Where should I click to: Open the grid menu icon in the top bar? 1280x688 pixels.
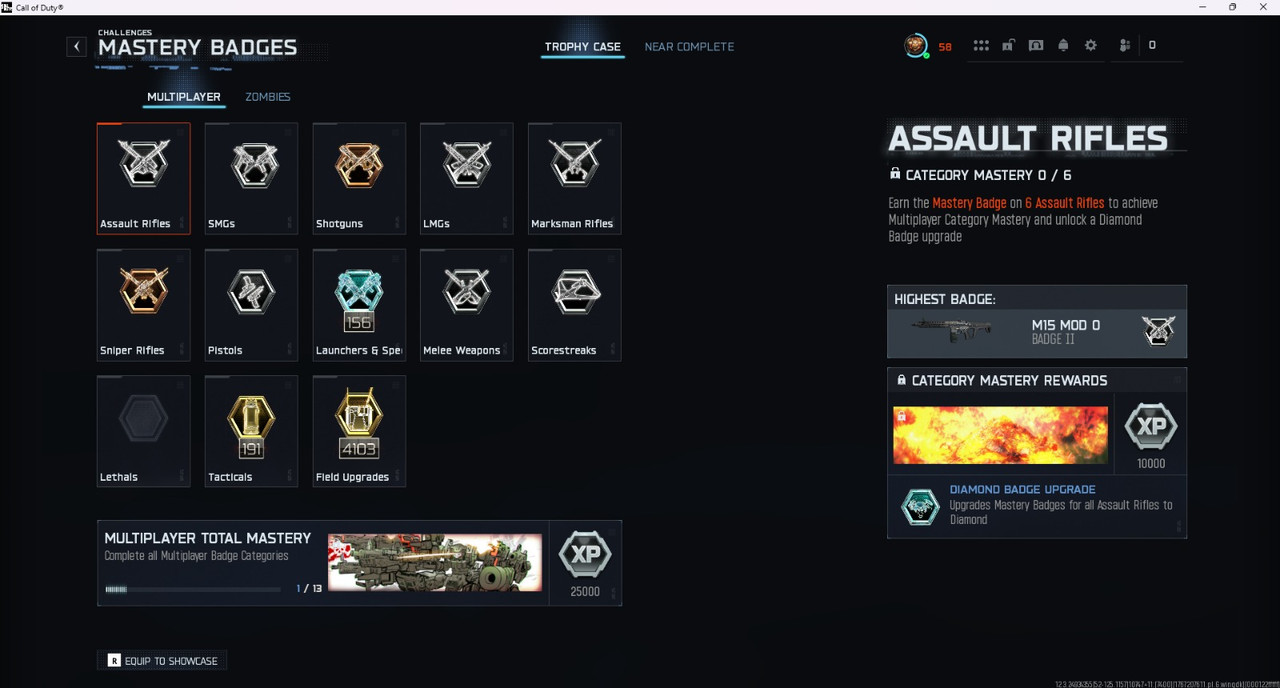(981, 46)
